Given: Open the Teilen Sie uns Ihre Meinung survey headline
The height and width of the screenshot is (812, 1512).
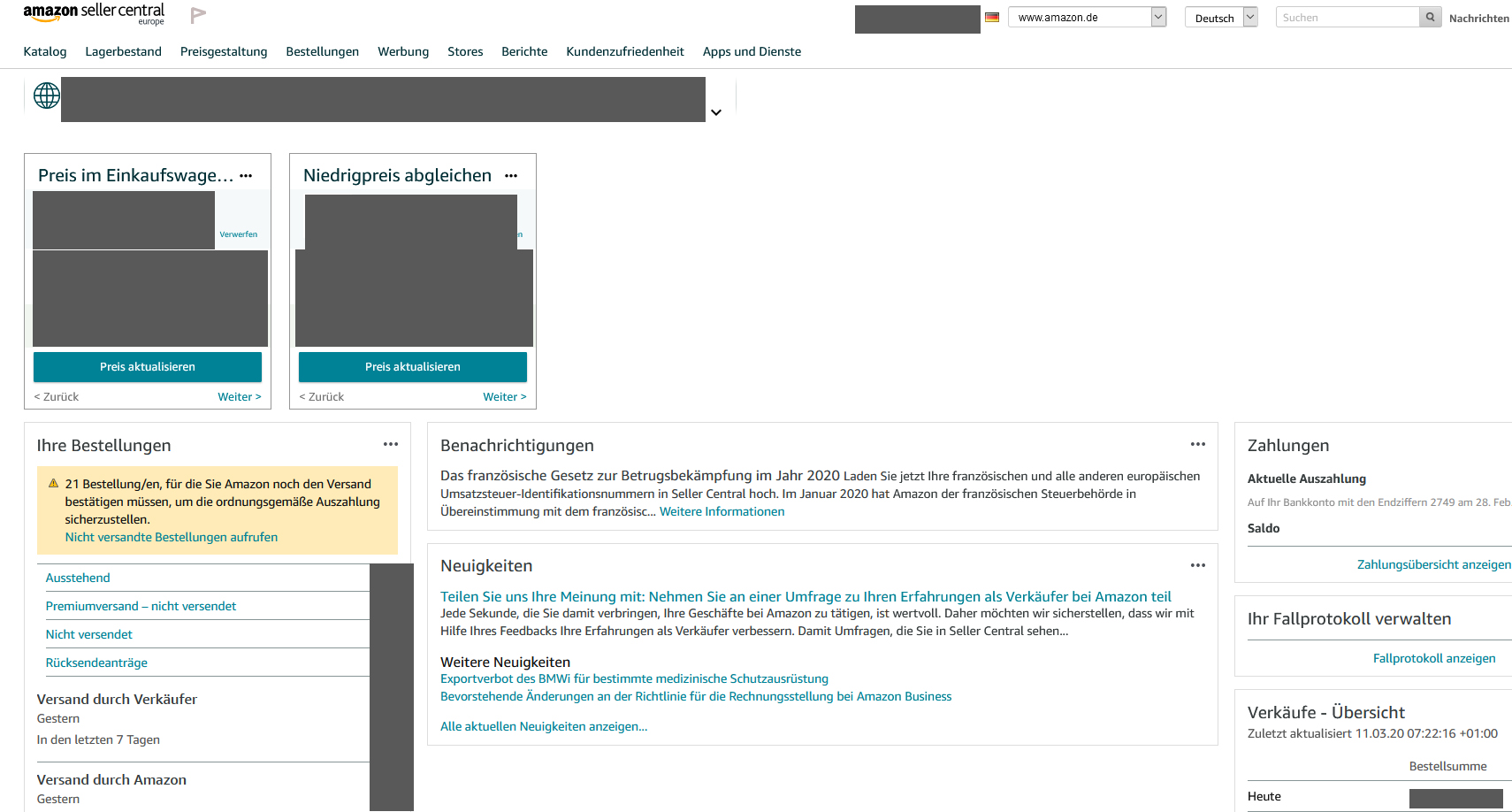Looking at the screenshot, I should [x=806, y=596].
